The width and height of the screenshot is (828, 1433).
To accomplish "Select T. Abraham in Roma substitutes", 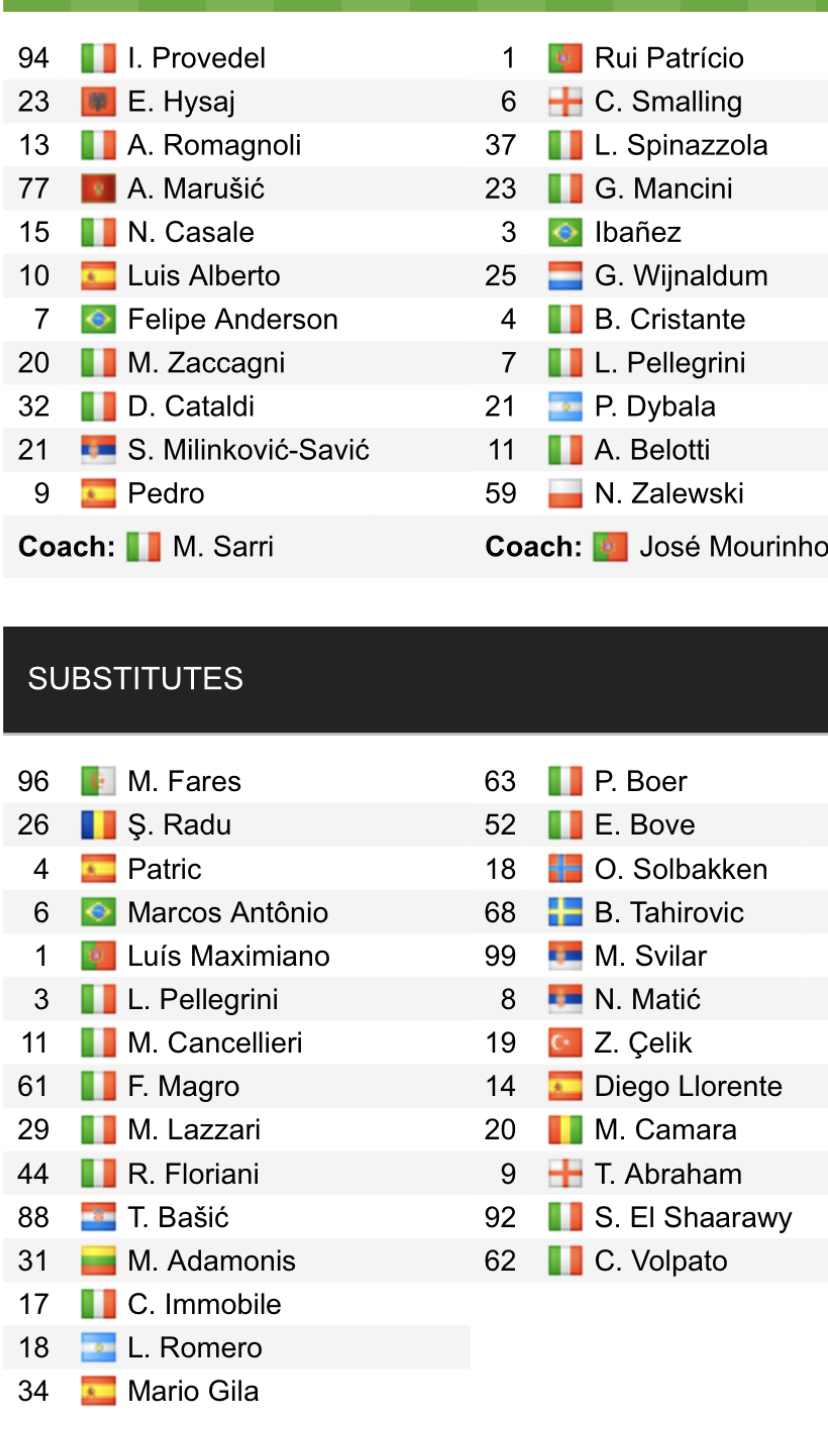I will click(x=667, y=1173).
